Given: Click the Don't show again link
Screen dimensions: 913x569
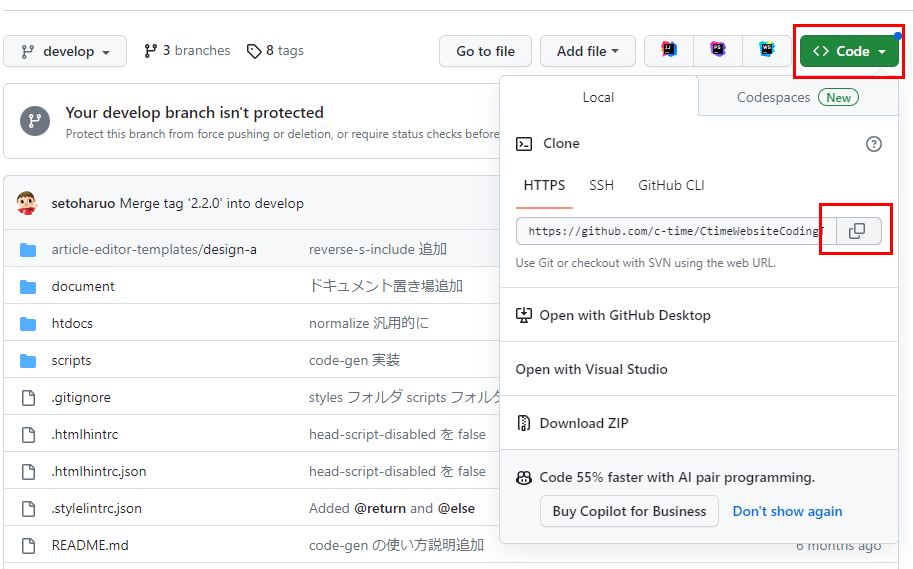Looking at the screenshot, I should [787, 511].
